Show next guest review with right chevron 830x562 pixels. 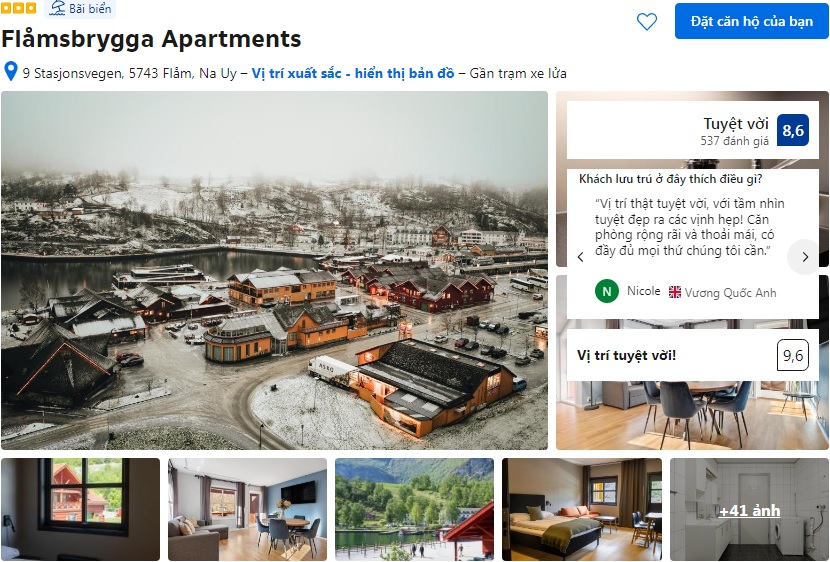click(805, 257)
